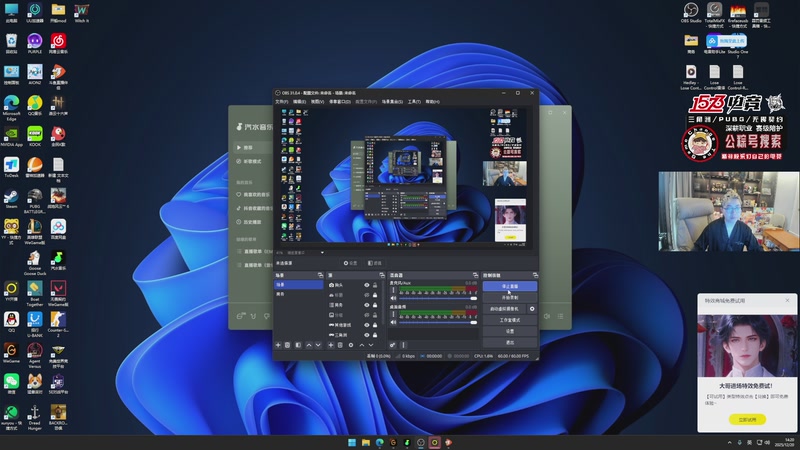Open NVIDIA App desktop icon
The image size is (800, 450).
coord(11,137)
